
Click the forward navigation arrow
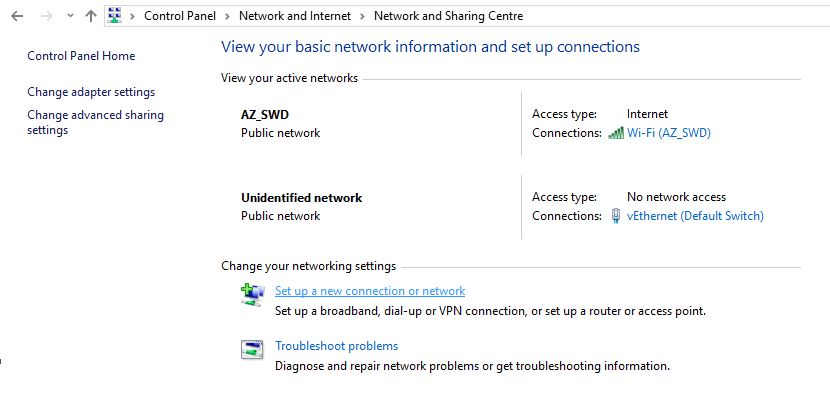(47, 16)
